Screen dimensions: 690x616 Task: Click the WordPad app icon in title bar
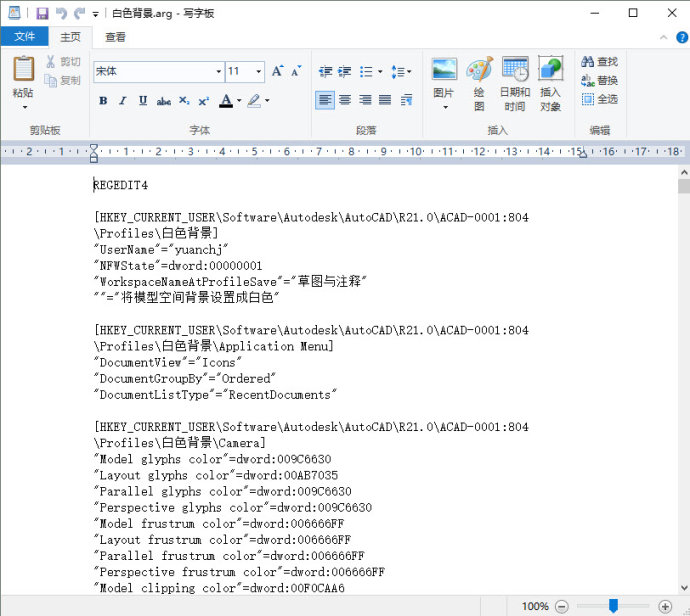point(14,13)
